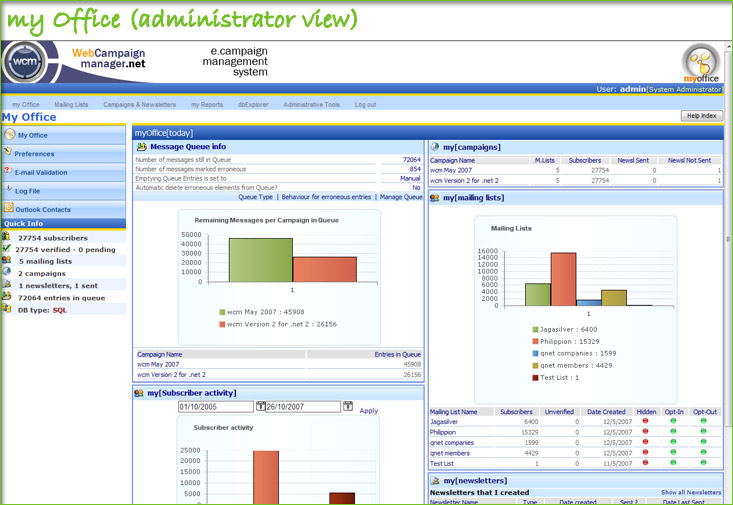Click the Log File icon
Image resolution: width=733 pixels, height=505 pixels.
click(x=8, y=189)
